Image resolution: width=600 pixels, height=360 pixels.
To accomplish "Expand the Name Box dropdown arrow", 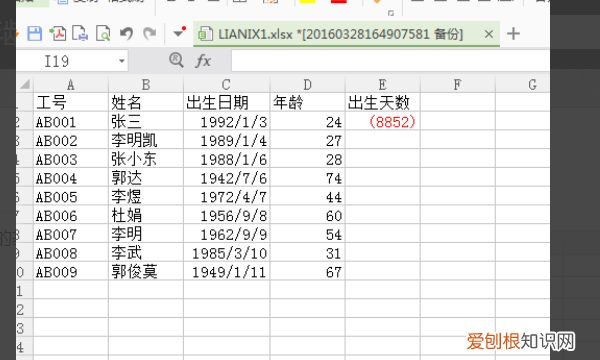I will click(122, 61).
